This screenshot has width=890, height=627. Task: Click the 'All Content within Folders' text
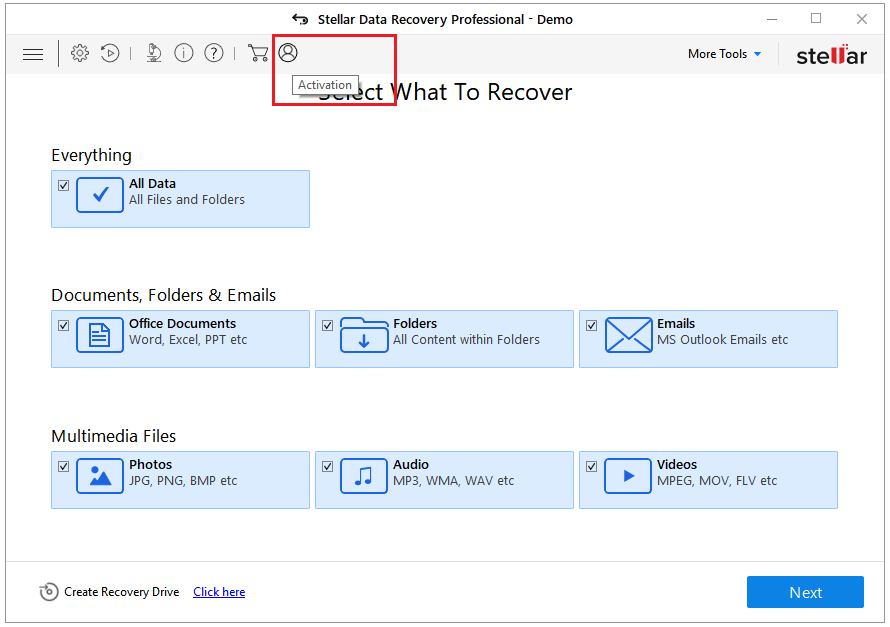tap(467, 340)
